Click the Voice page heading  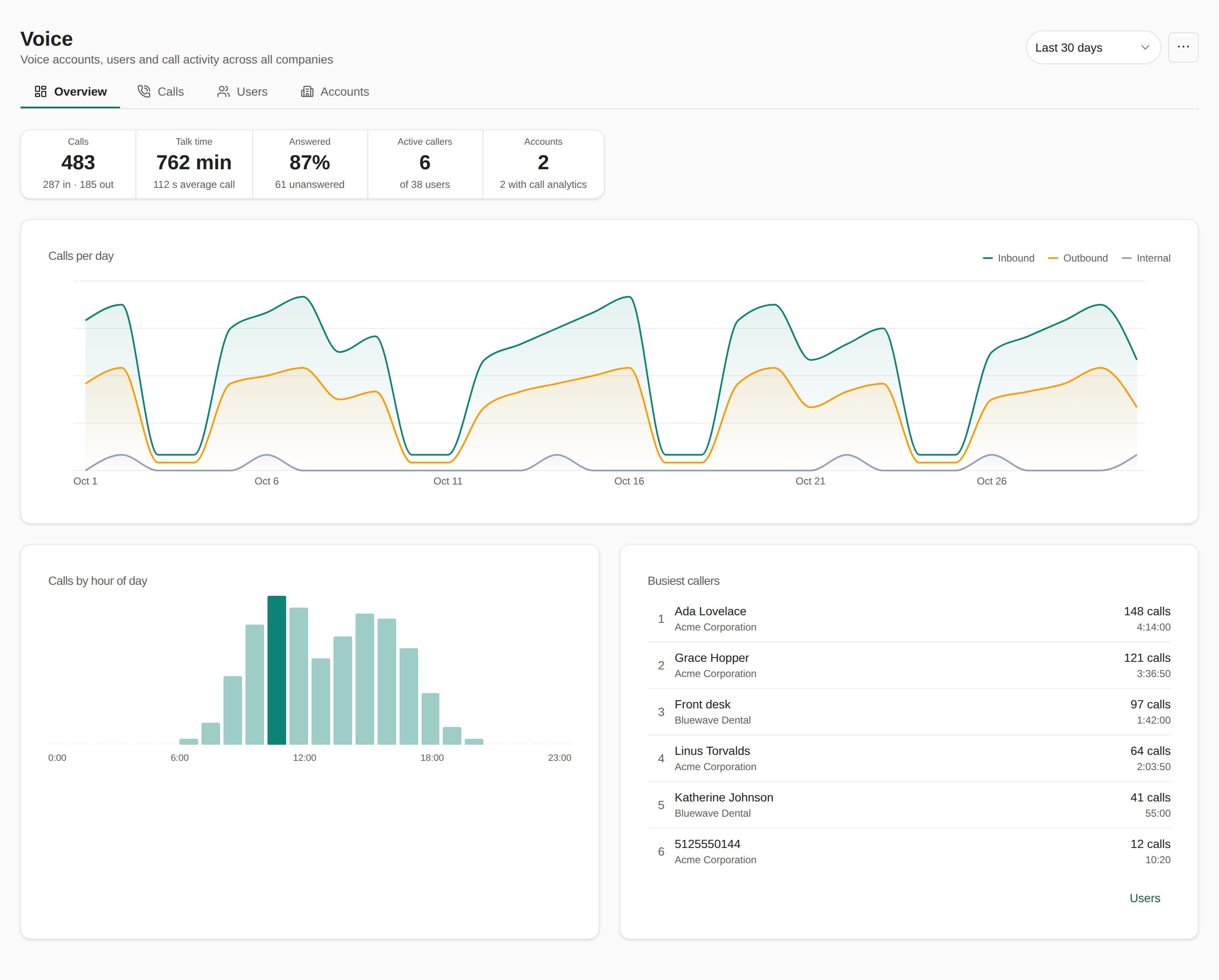coord(47,39)
